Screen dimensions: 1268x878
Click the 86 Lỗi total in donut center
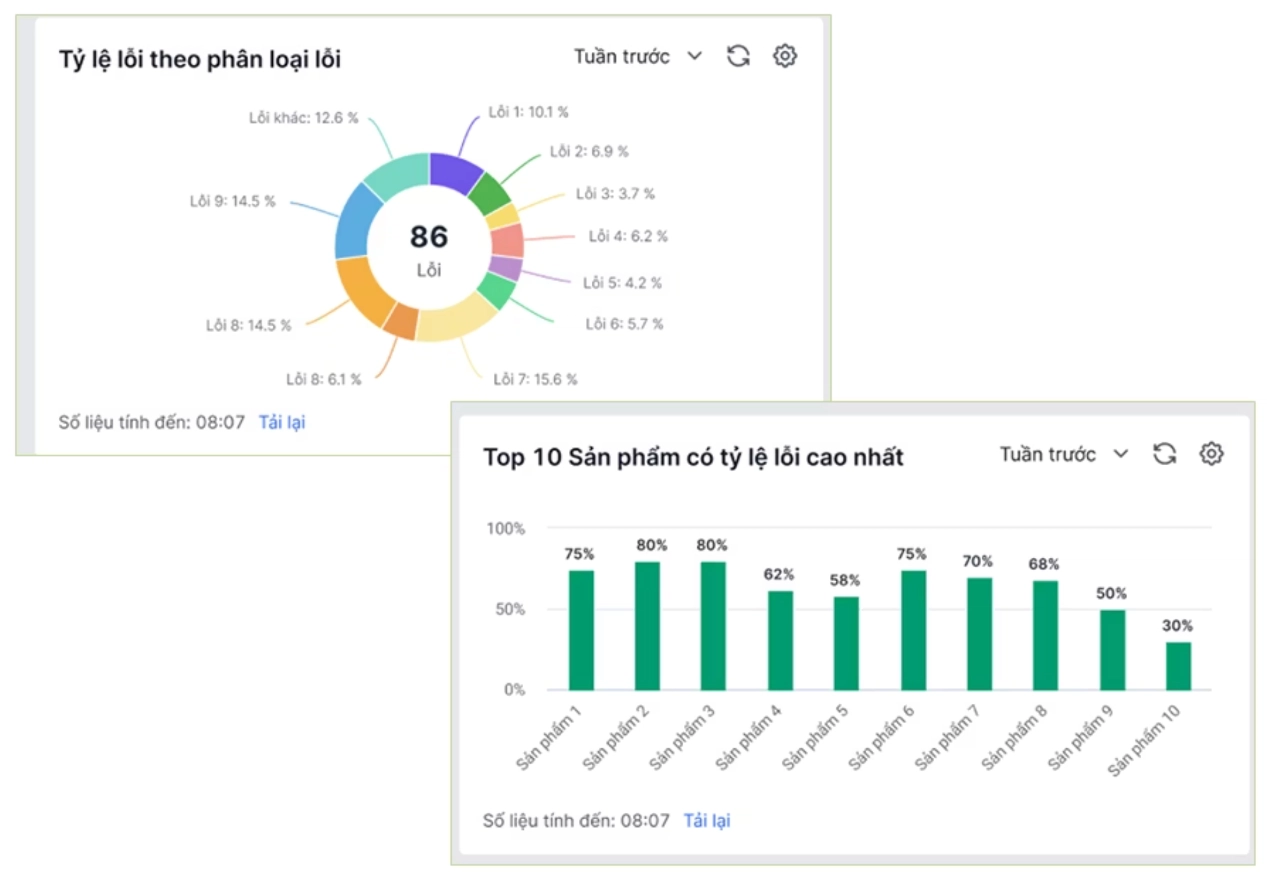tap(429, 248)
